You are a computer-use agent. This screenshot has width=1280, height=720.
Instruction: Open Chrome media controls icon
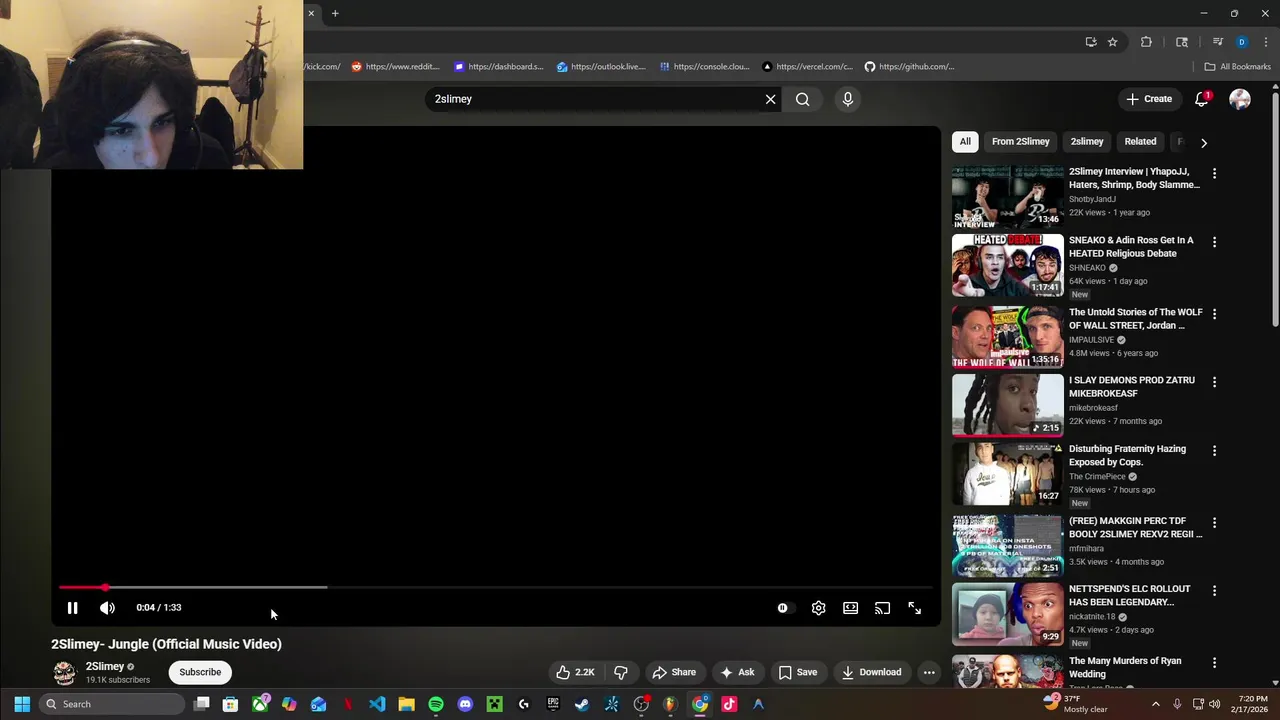[x=1217, y=42]
